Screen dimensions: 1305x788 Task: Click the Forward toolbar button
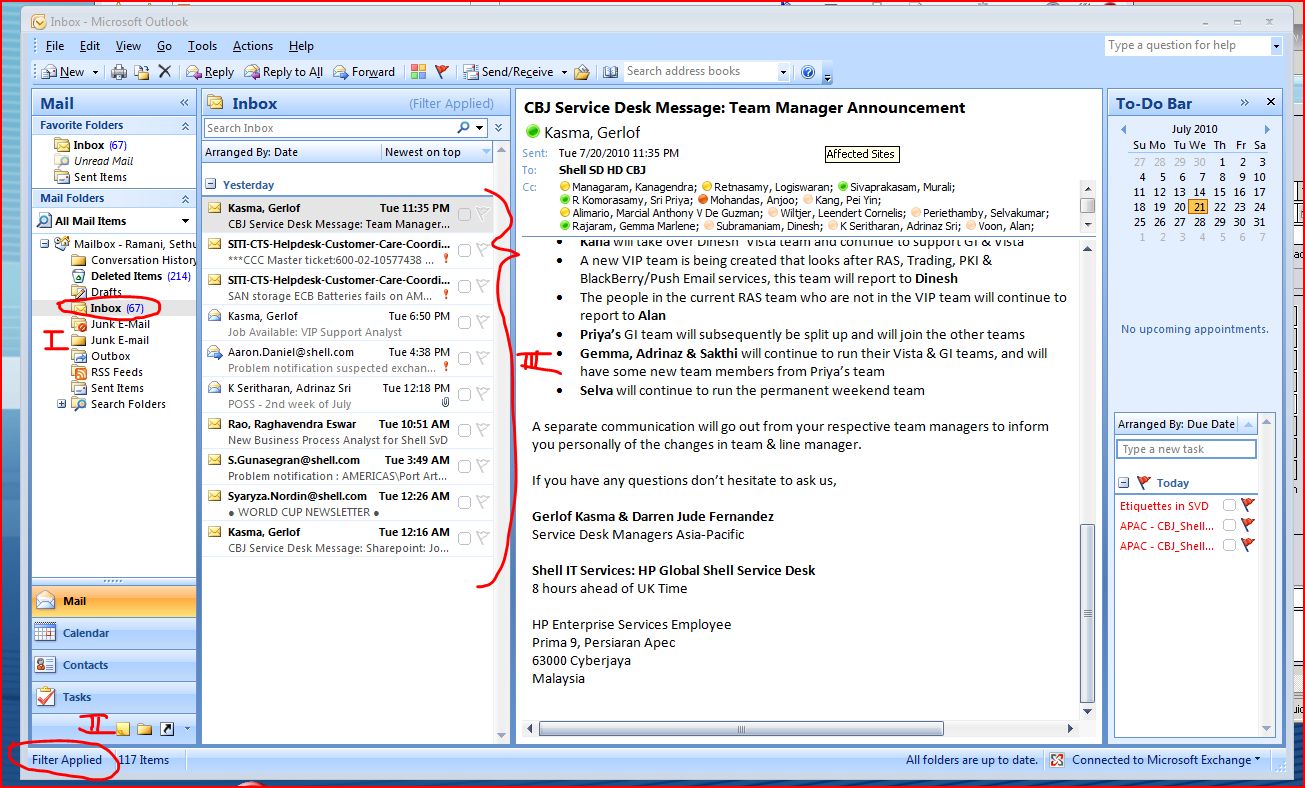364,72
